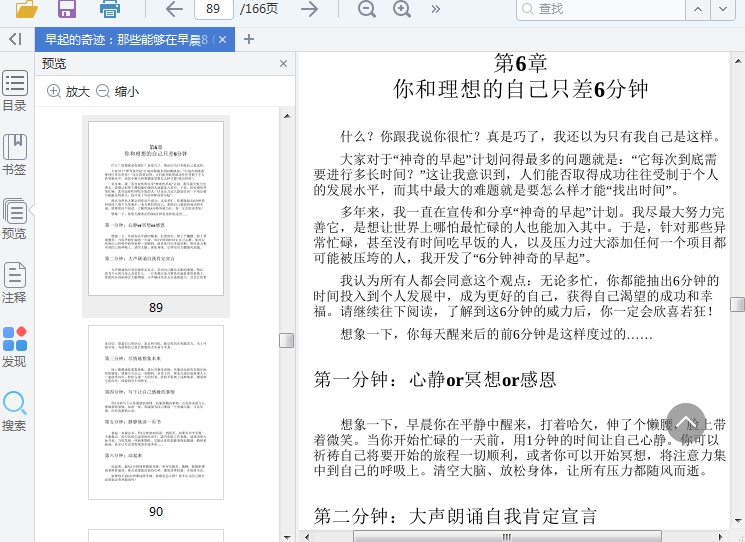
Task: Select the 早起的奇迹 document tab
Action: click(x=125, y=40)
